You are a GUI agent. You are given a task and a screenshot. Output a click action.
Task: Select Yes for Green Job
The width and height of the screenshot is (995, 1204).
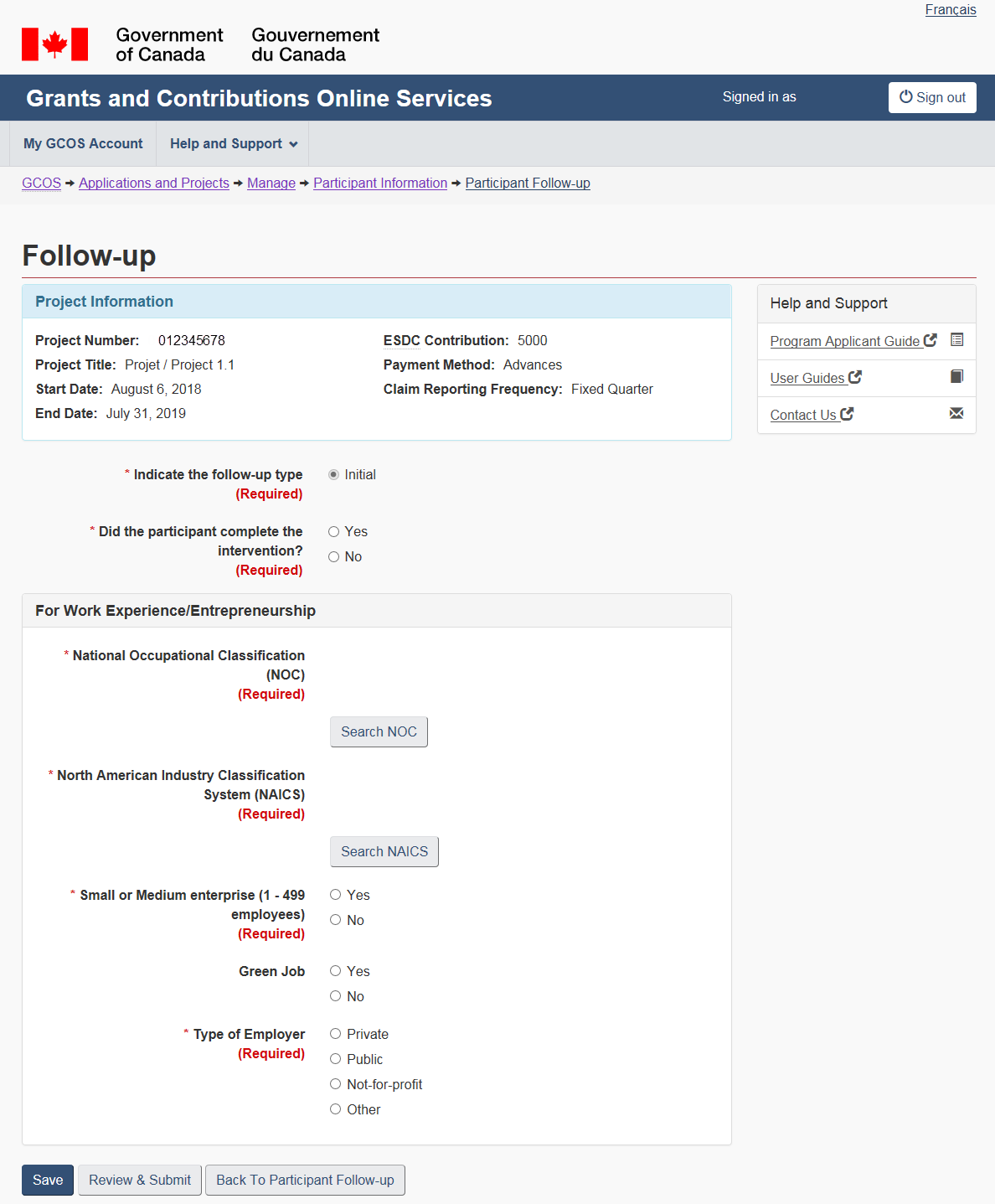[x=336, y=971]
